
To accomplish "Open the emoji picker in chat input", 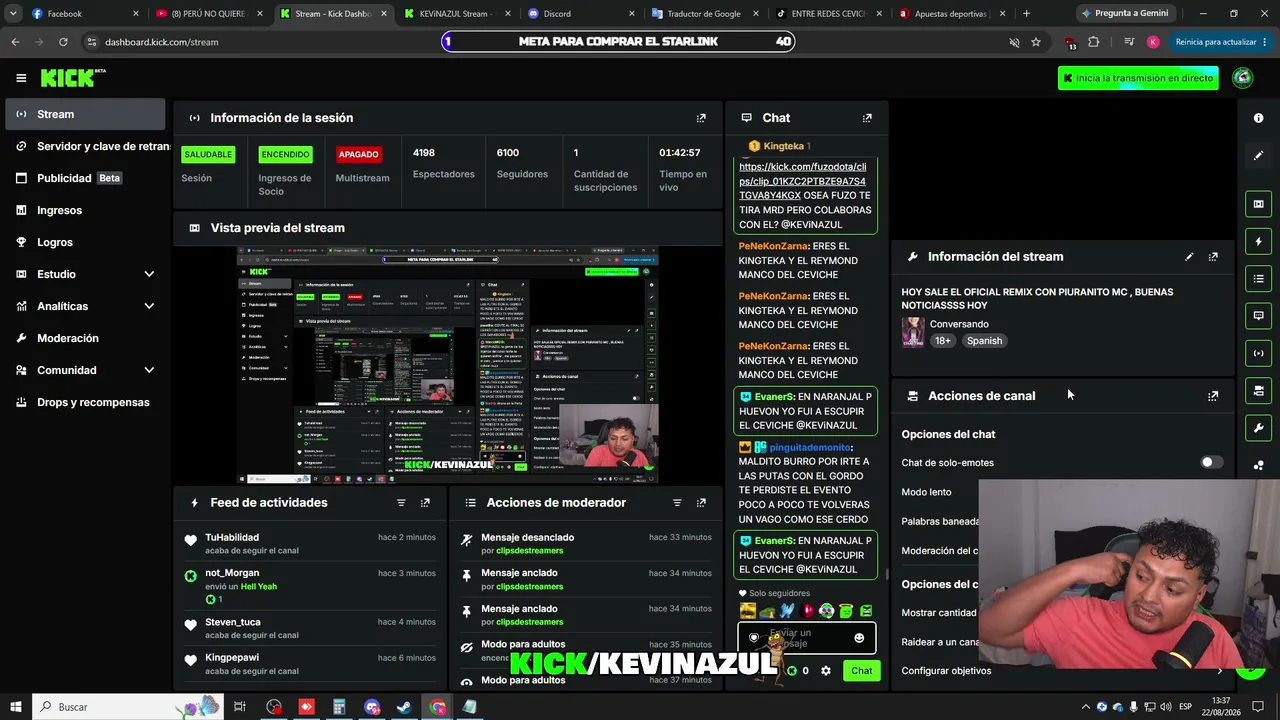I will (859, 638).
